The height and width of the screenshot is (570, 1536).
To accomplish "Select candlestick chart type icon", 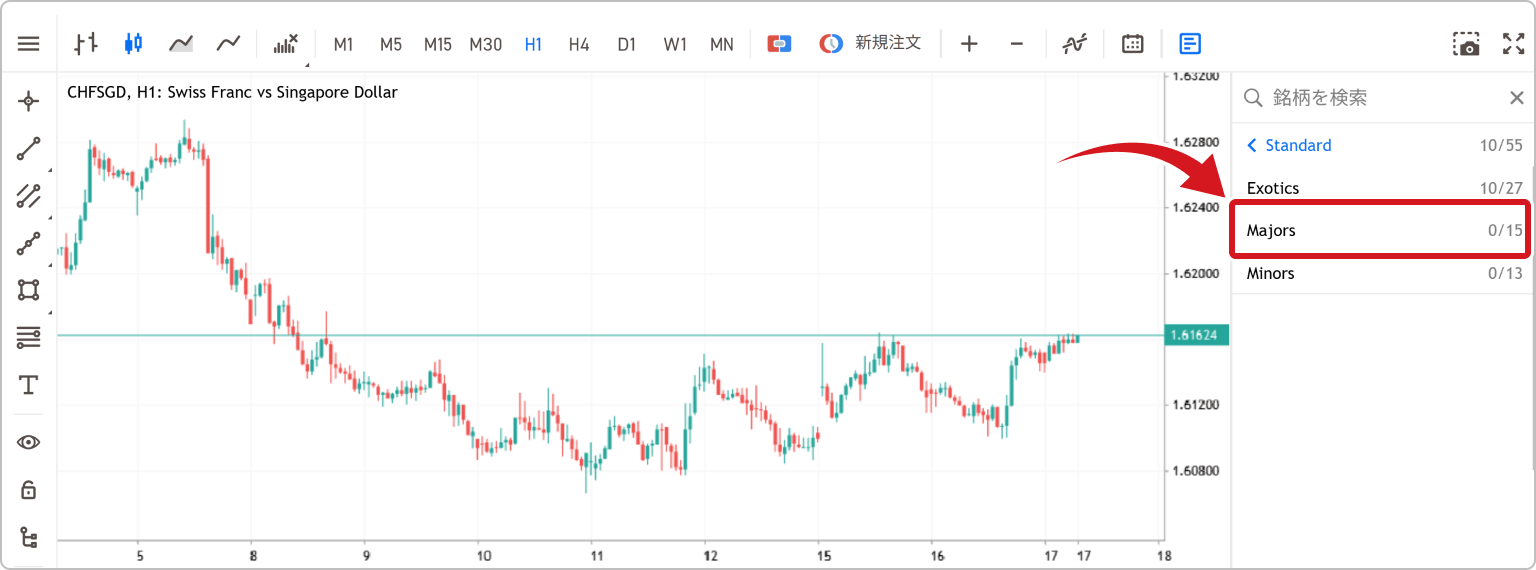I will 133,44.
